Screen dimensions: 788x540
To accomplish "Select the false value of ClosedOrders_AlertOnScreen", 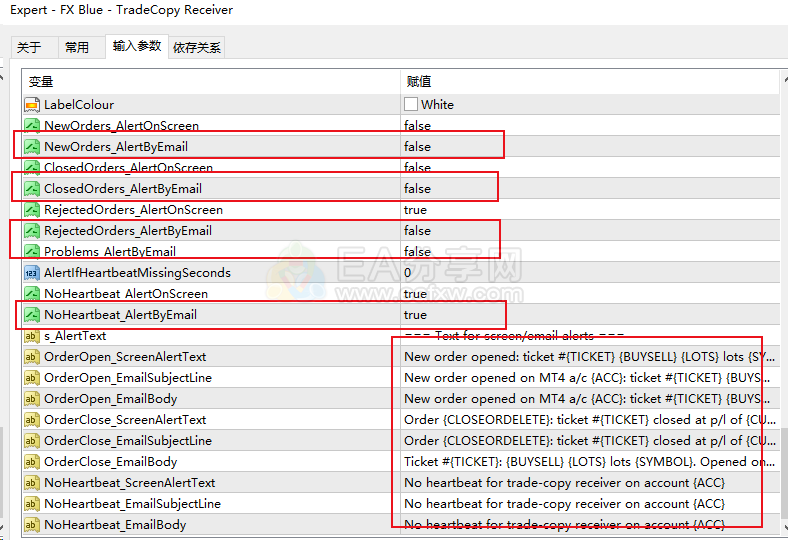I will [417, 168].
